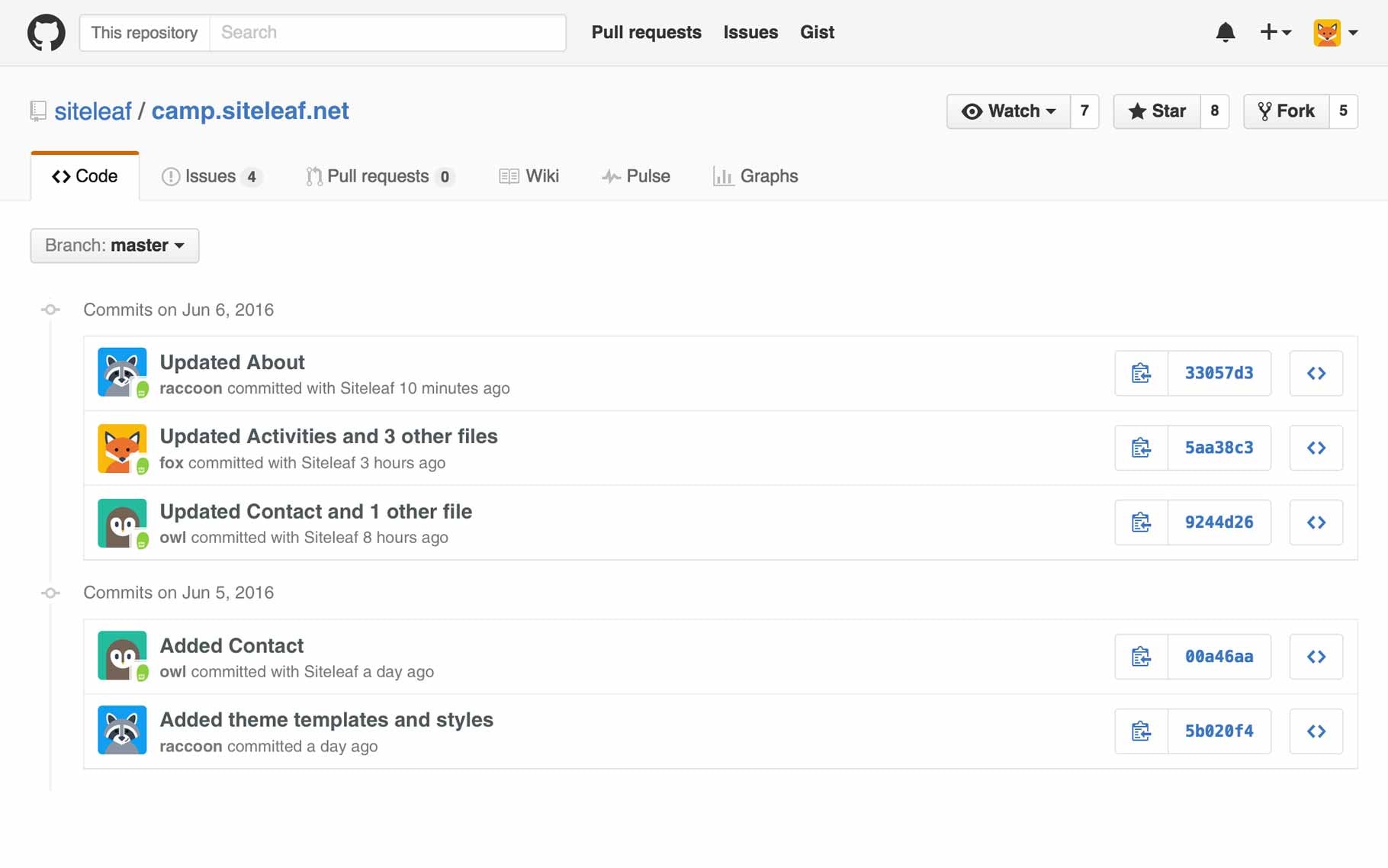Click the repository search field

point(387,33)
